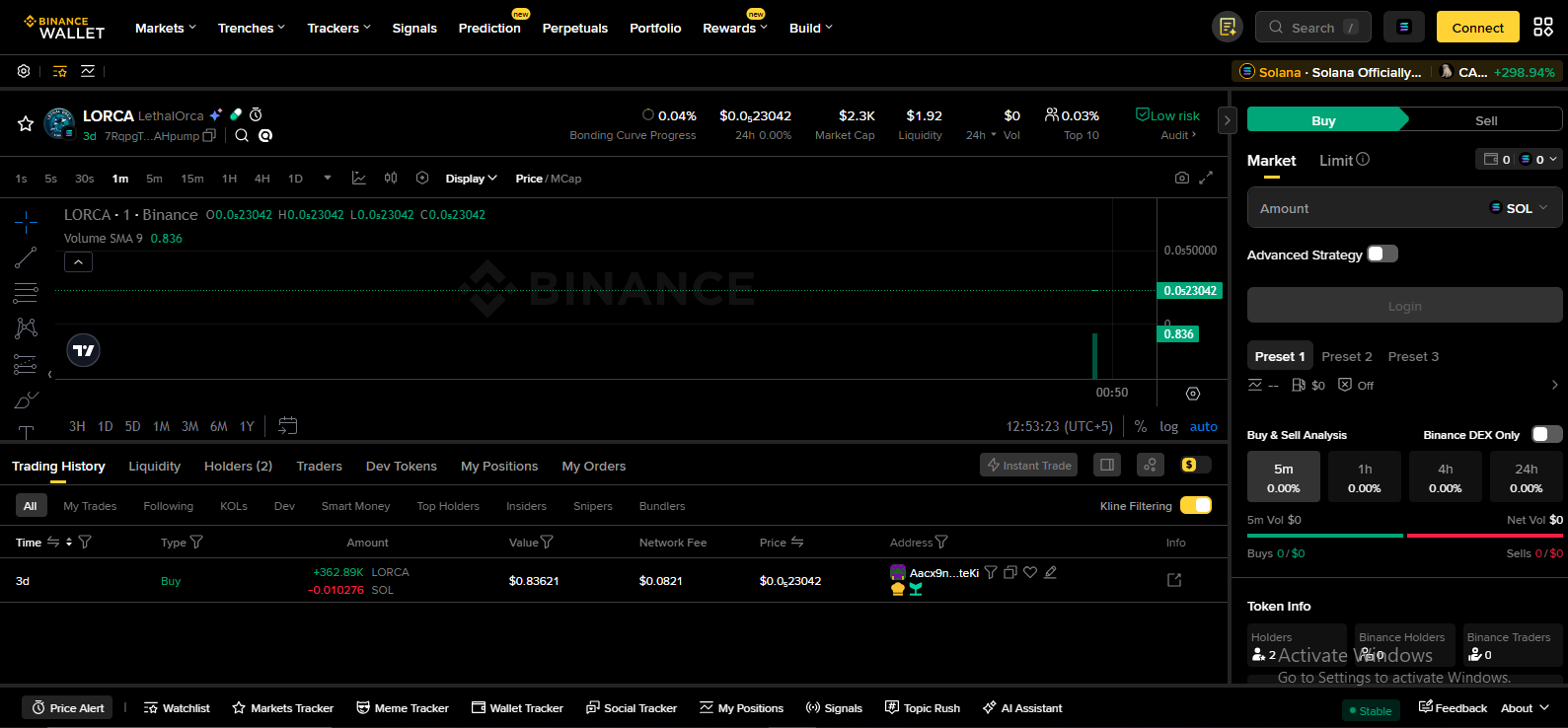Add LORCA to favorites with the star
The image size is (1568, 728).
click(26, 123)
